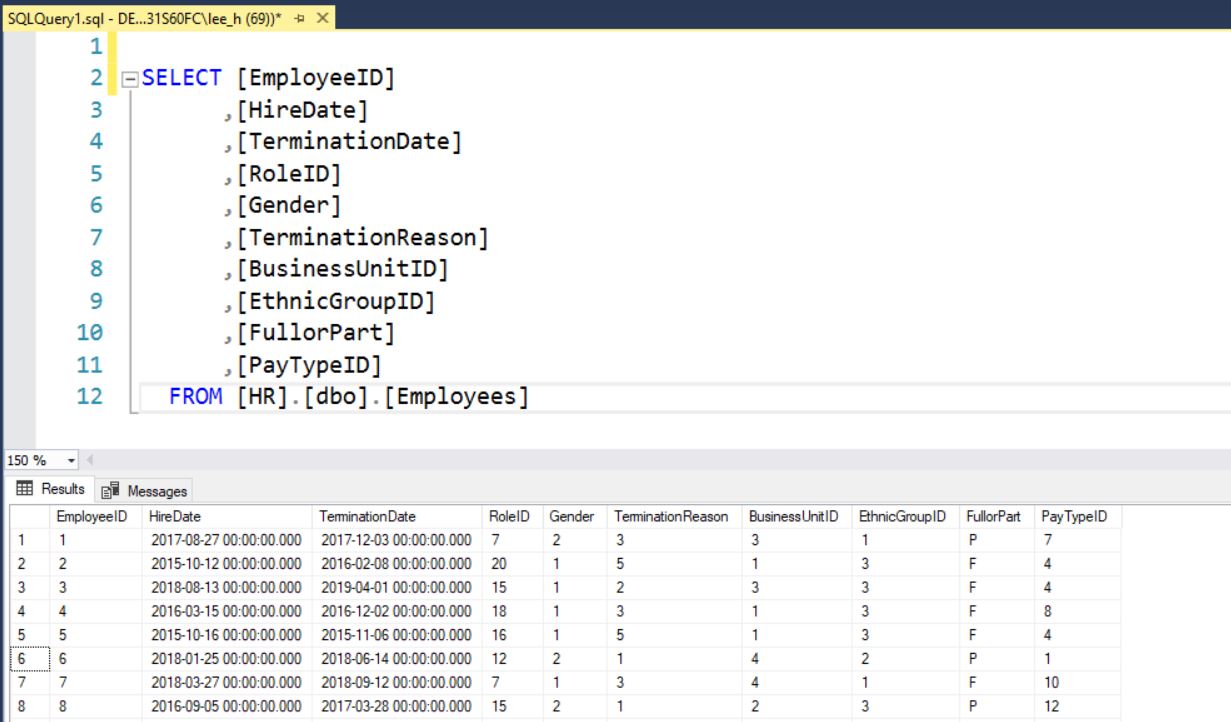Click the FROM keyword in query
Viewport: 1231px width, 722px height.
(x=195, y=397)
